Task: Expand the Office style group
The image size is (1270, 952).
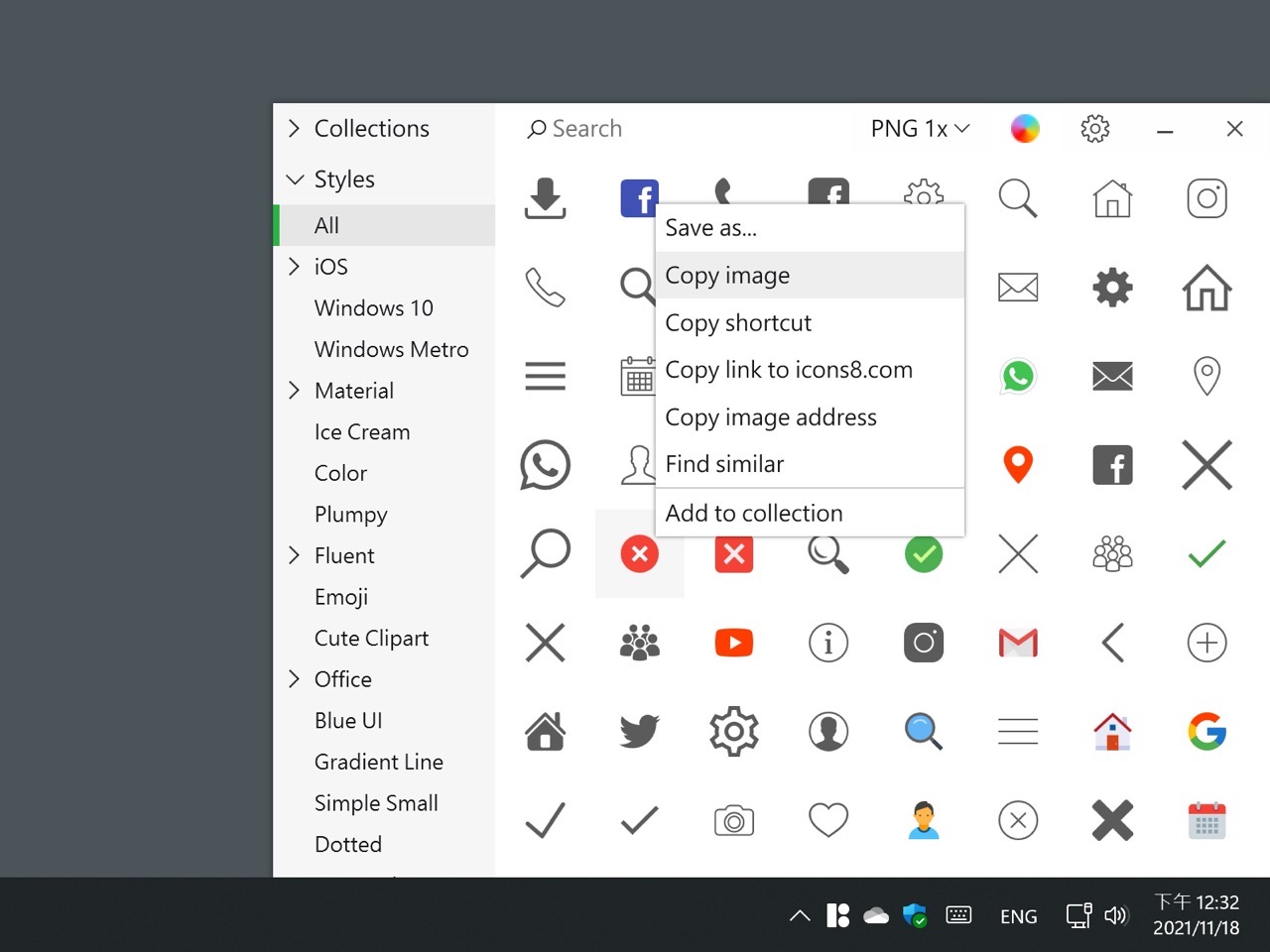Action: (294, 678)
